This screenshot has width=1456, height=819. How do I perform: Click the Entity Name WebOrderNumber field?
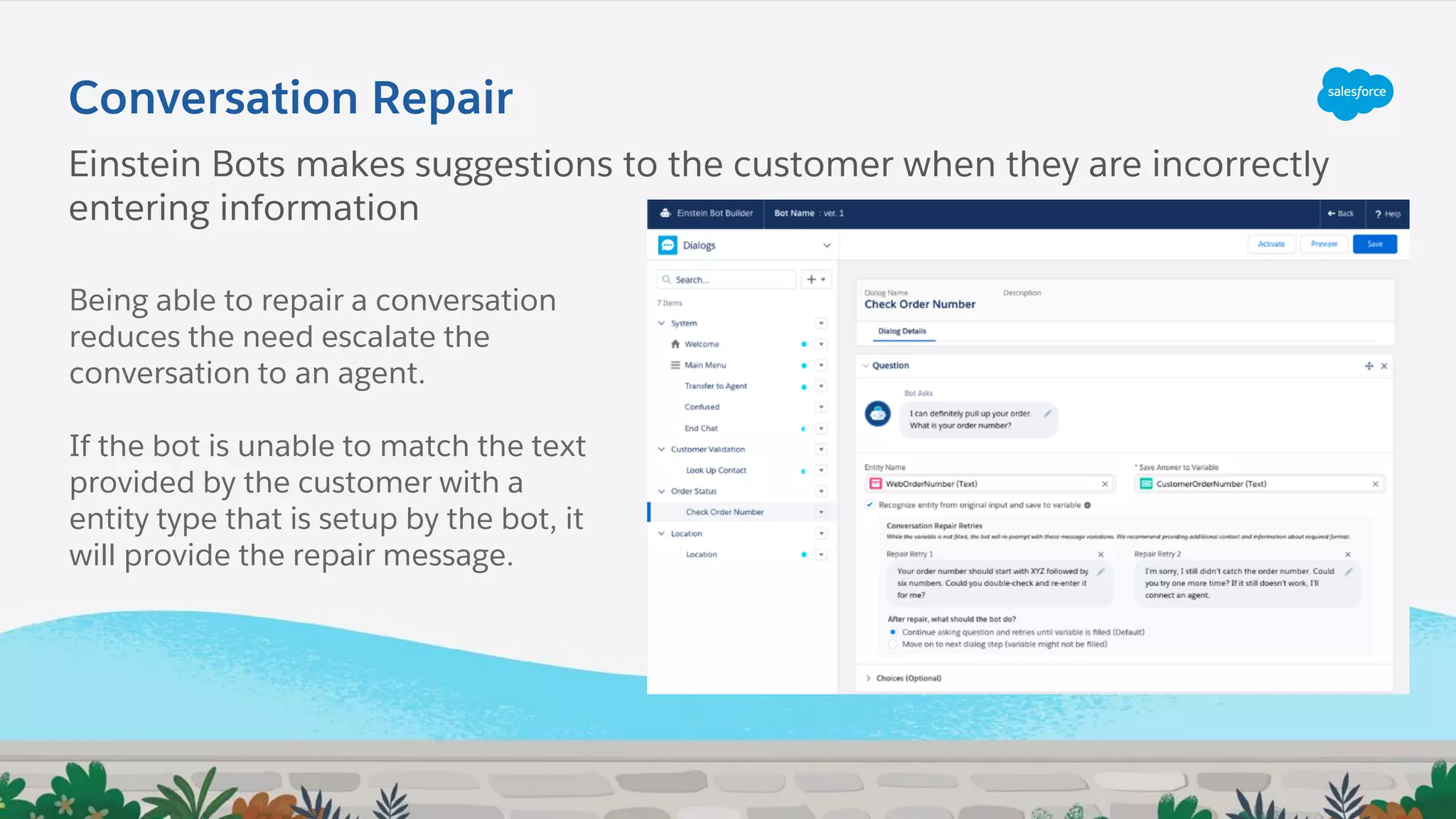click(x=990, y=484)
